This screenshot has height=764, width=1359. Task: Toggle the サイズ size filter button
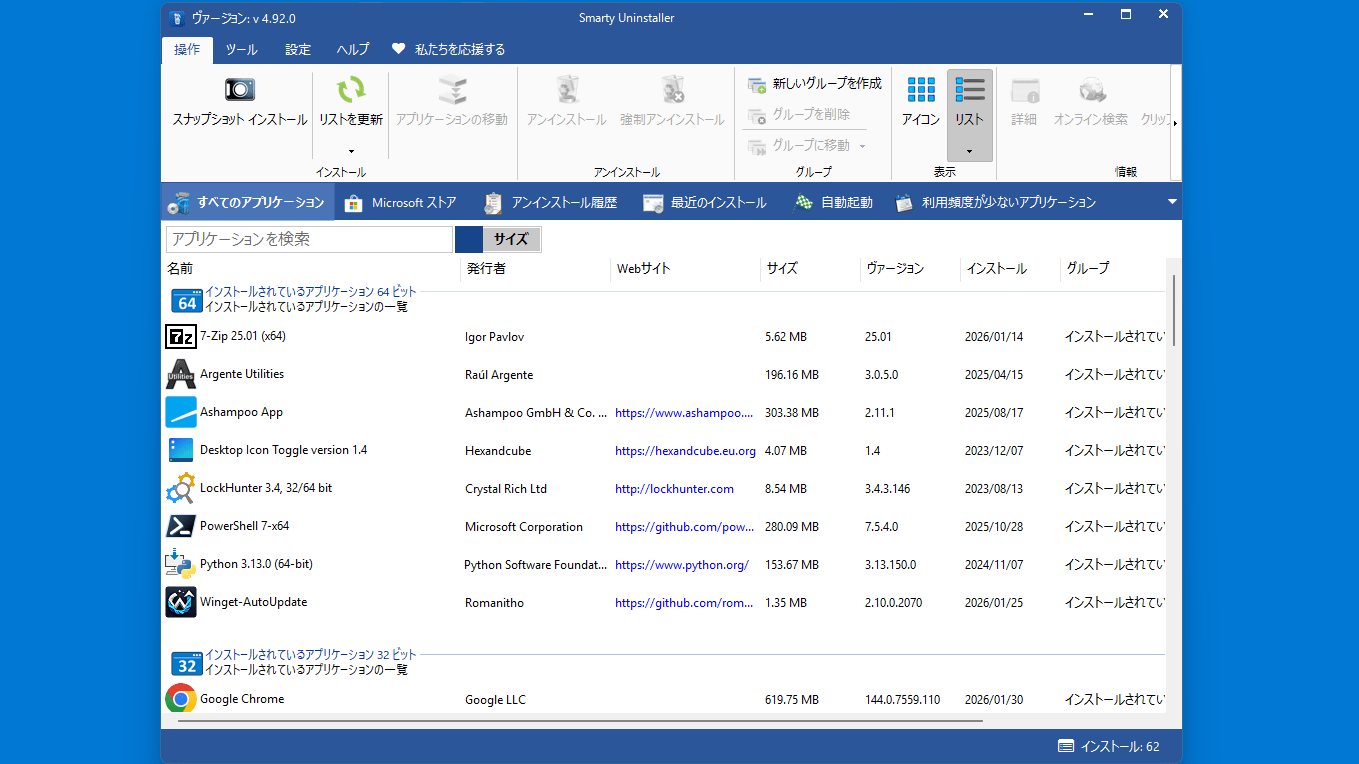tap(511, 240)
